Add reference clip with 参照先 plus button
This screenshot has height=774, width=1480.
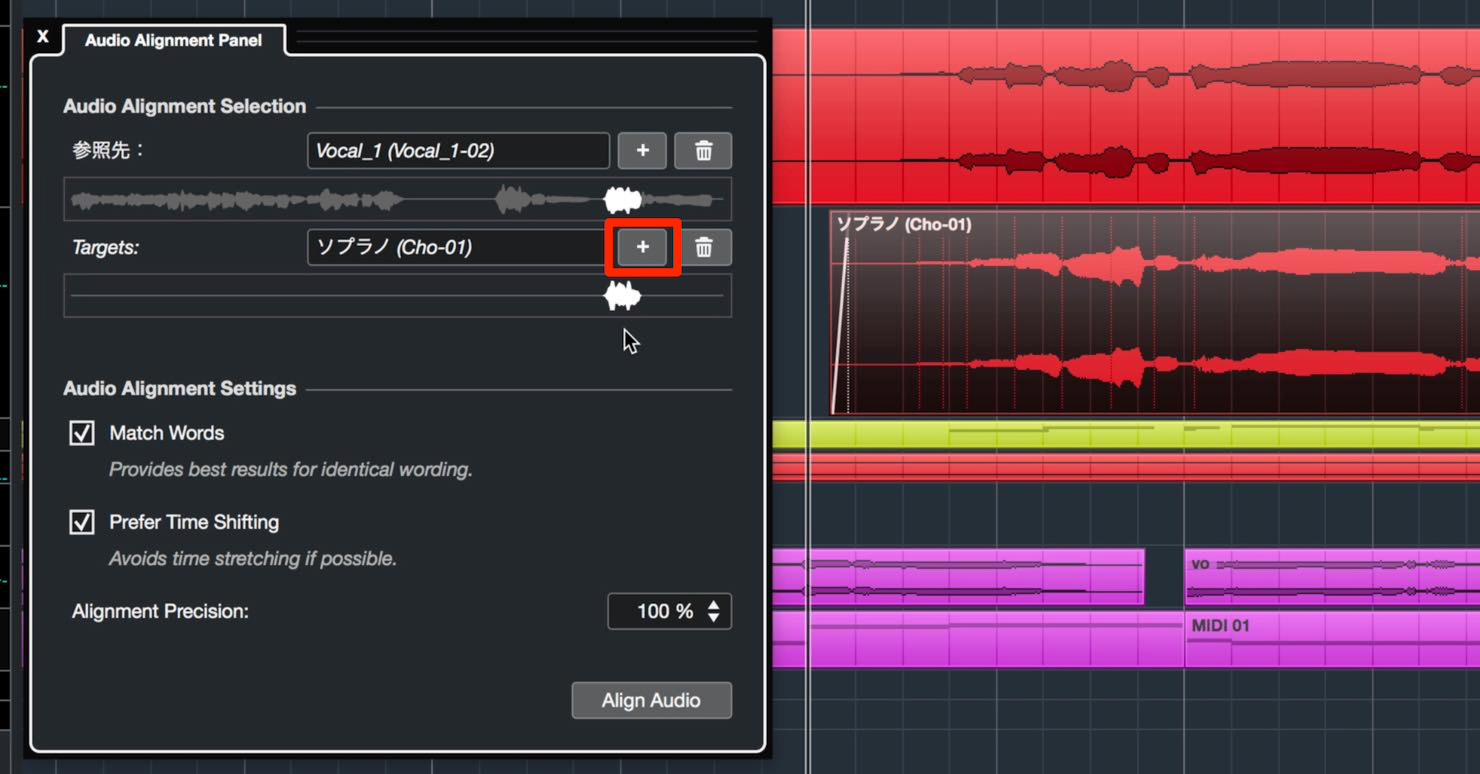(x=642, y=151)
